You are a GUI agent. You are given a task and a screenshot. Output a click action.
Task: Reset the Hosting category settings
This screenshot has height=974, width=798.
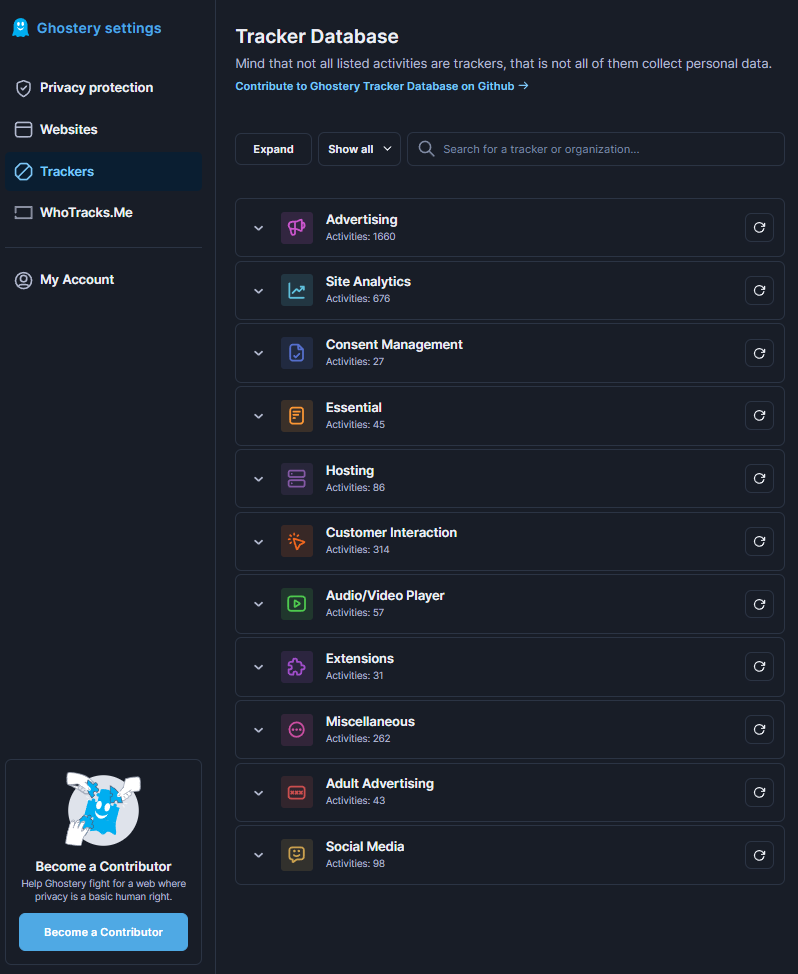[759, 478]
